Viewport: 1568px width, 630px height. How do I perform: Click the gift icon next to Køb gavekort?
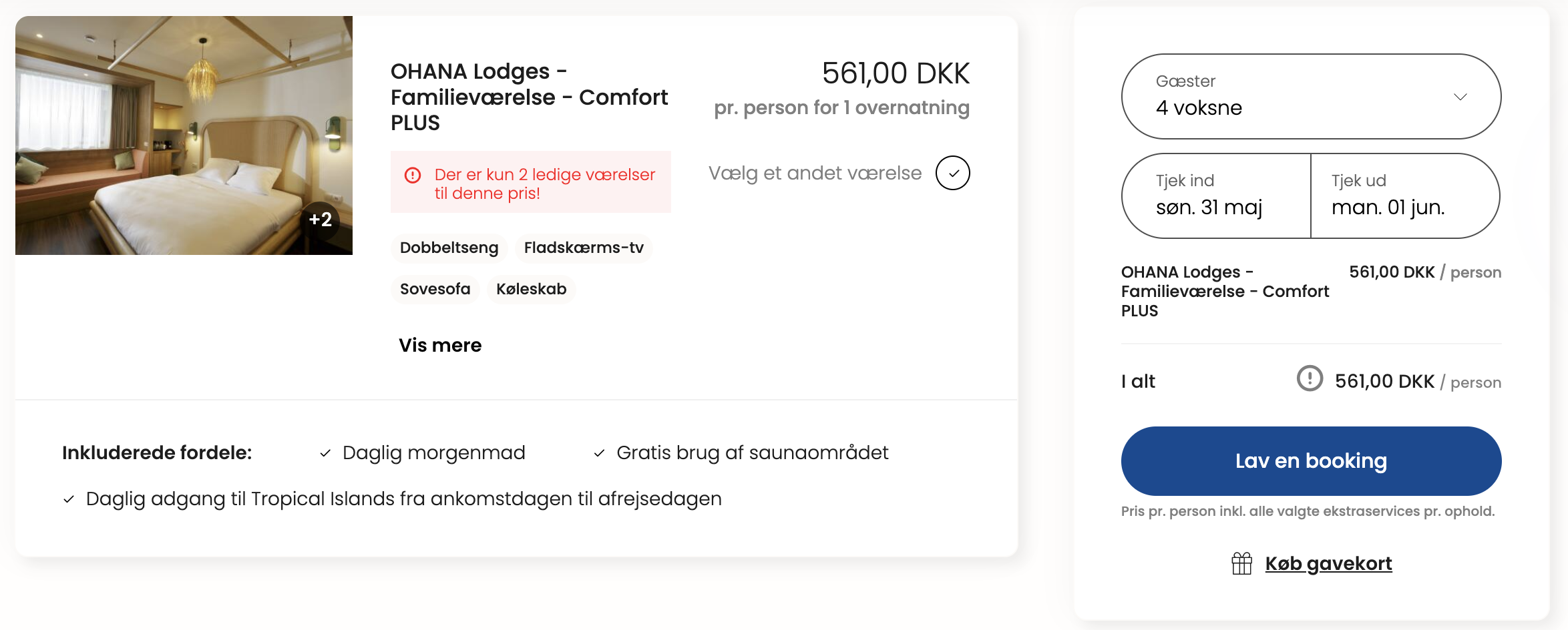click(1241, 564)
